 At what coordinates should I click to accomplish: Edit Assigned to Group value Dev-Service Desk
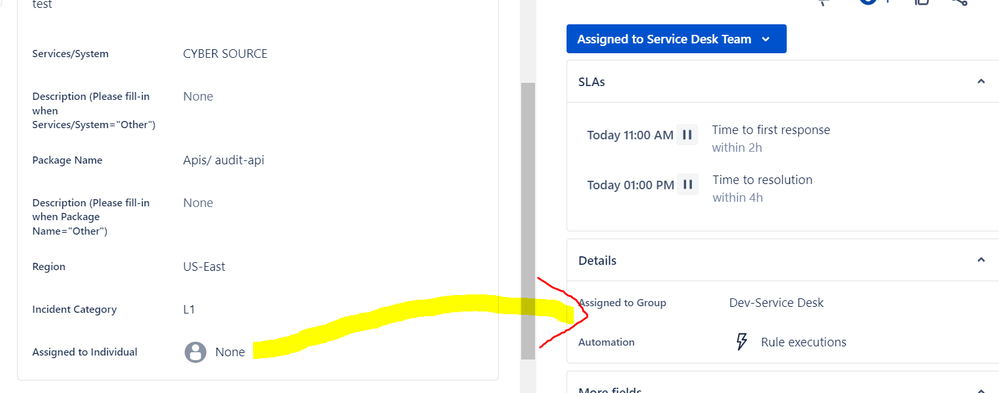point(776,303)
